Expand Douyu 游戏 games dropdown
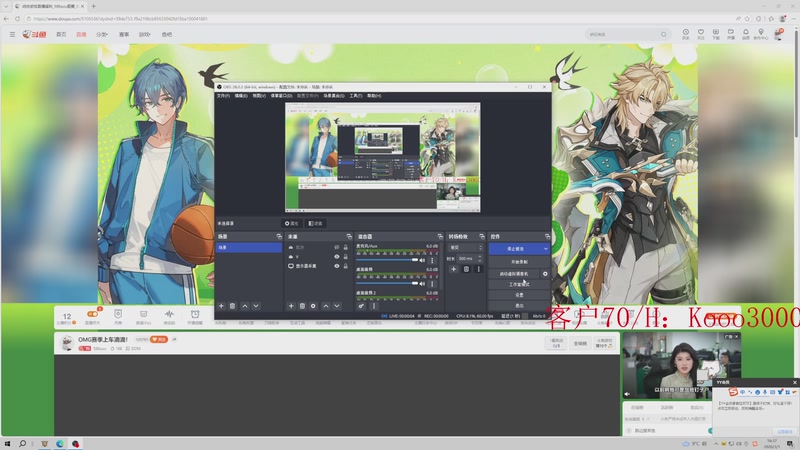 point(144,34)
